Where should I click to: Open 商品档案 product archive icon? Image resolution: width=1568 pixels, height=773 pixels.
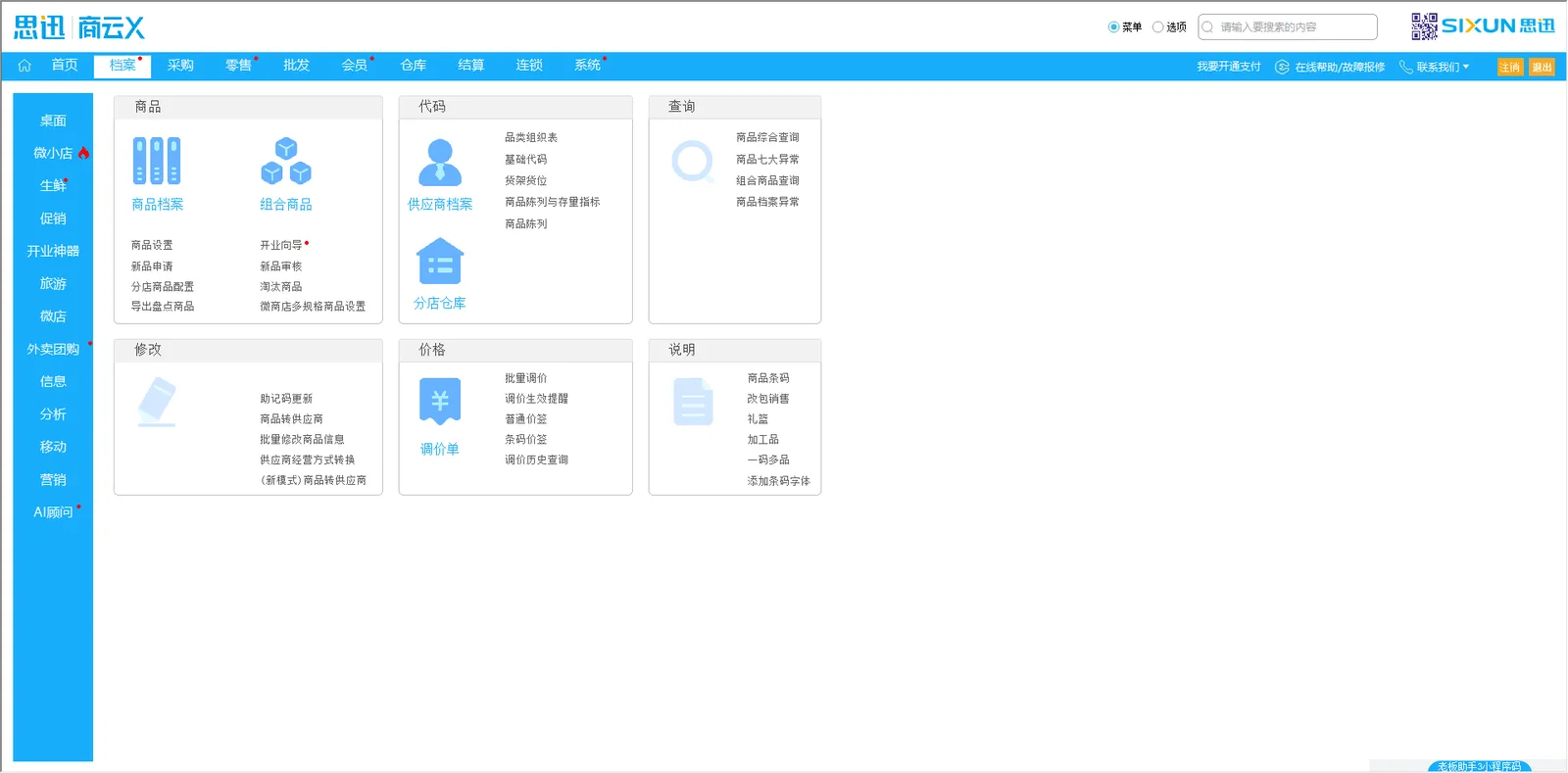pyautogui.click(x=157, y=161)
